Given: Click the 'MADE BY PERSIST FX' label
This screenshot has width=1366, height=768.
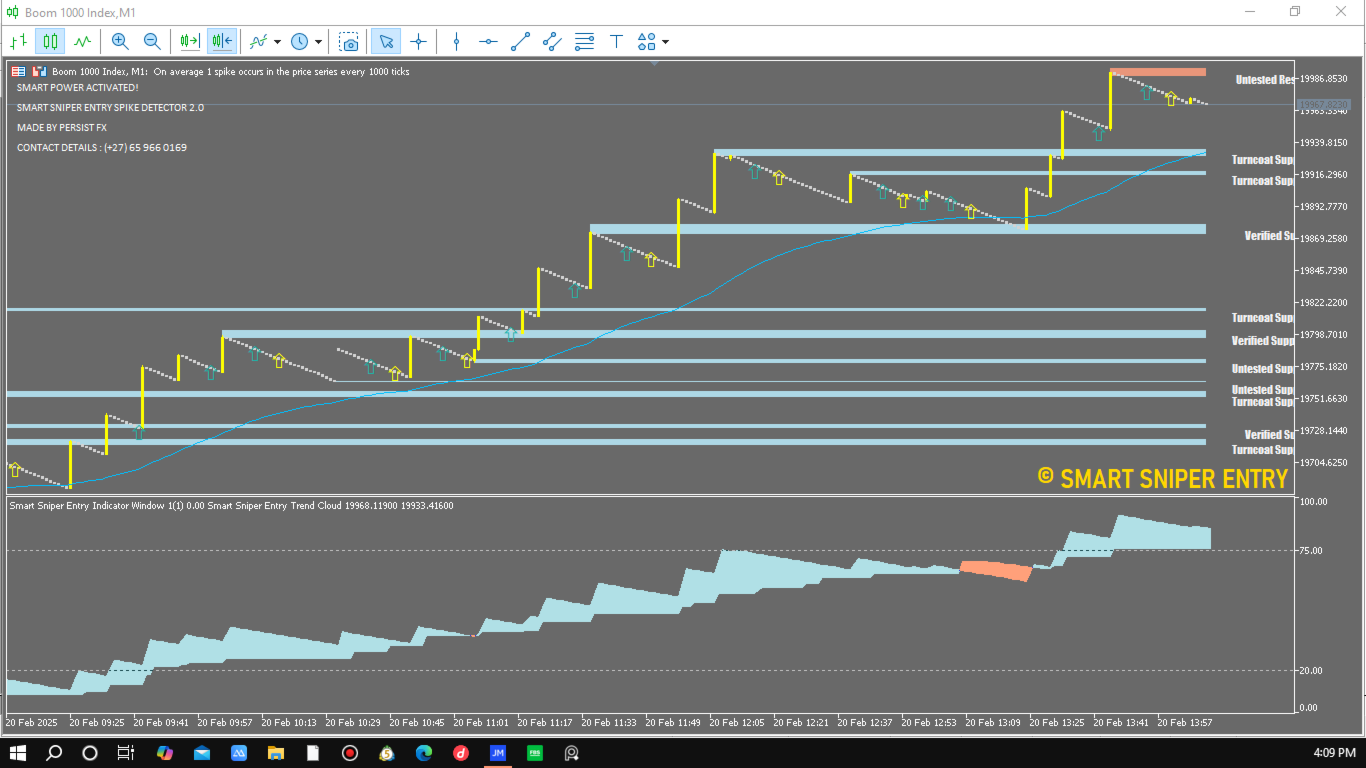Looking at the screenshot, I should click(62, 128).
